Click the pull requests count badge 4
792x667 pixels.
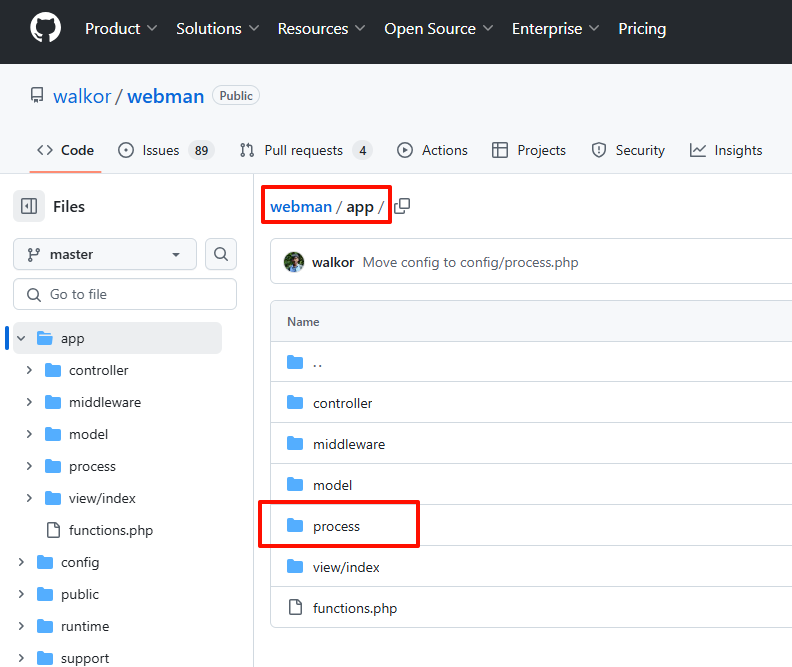coord(362,150)
